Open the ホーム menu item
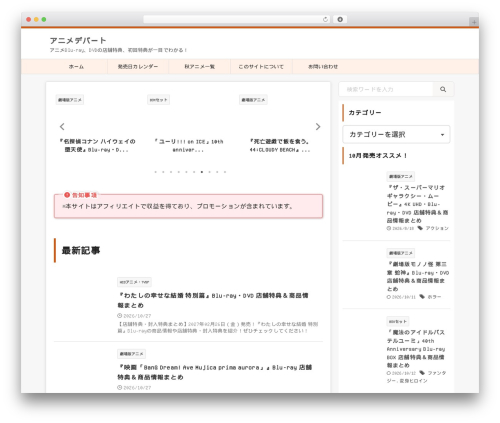Image resolution: width=500 pixels, height=423 pixels. point(76,67)
